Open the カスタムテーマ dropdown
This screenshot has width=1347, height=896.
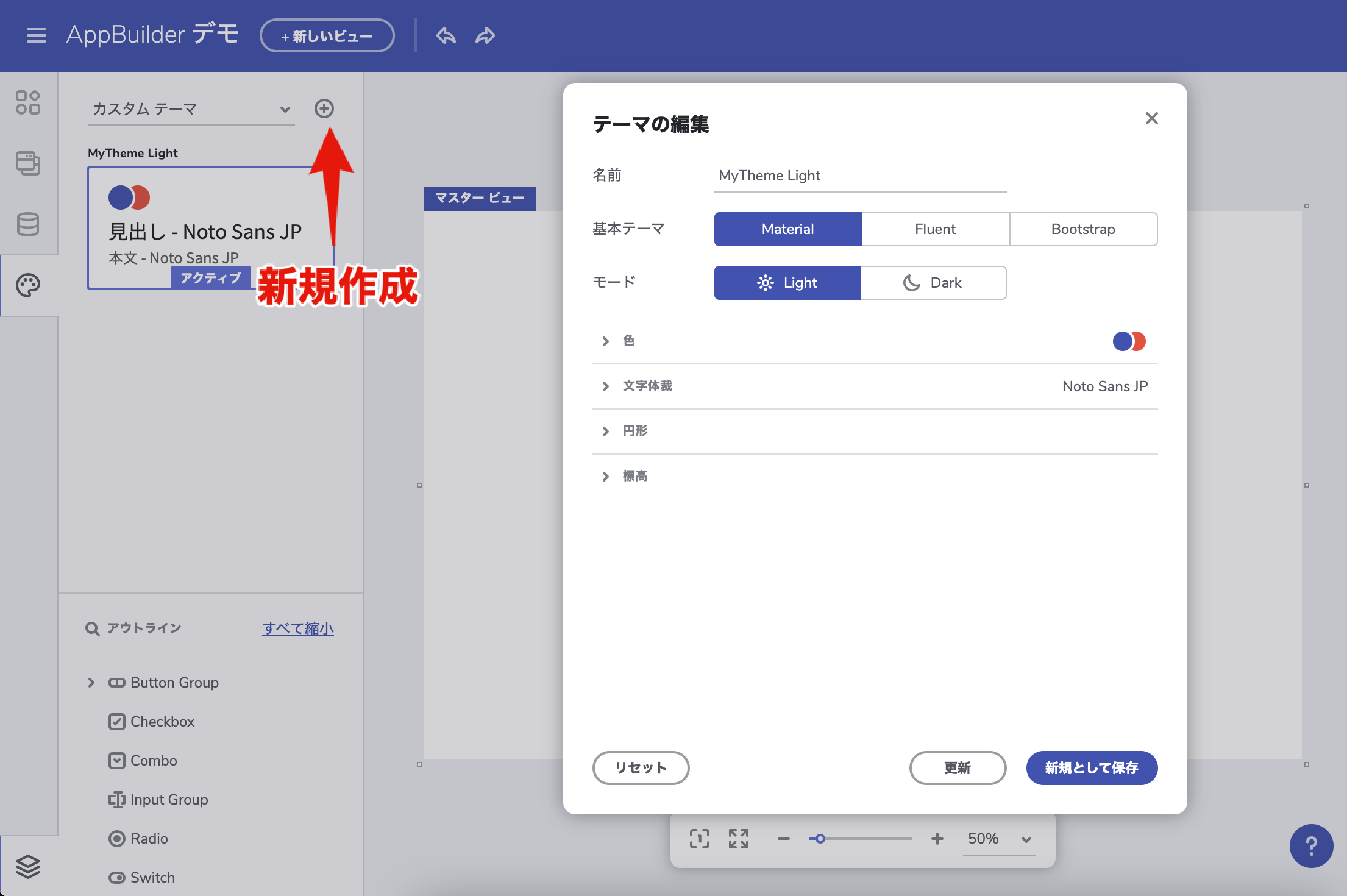click(189, 108)
